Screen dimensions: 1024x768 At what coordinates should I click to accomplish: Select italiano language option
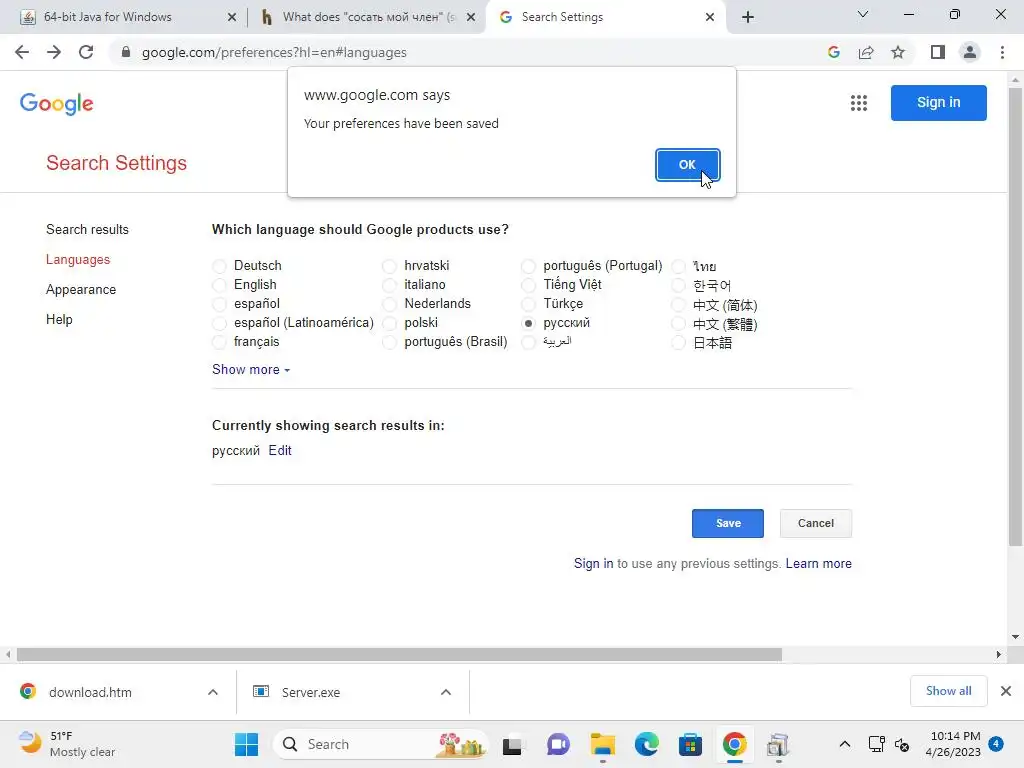(x=389, y=285)
